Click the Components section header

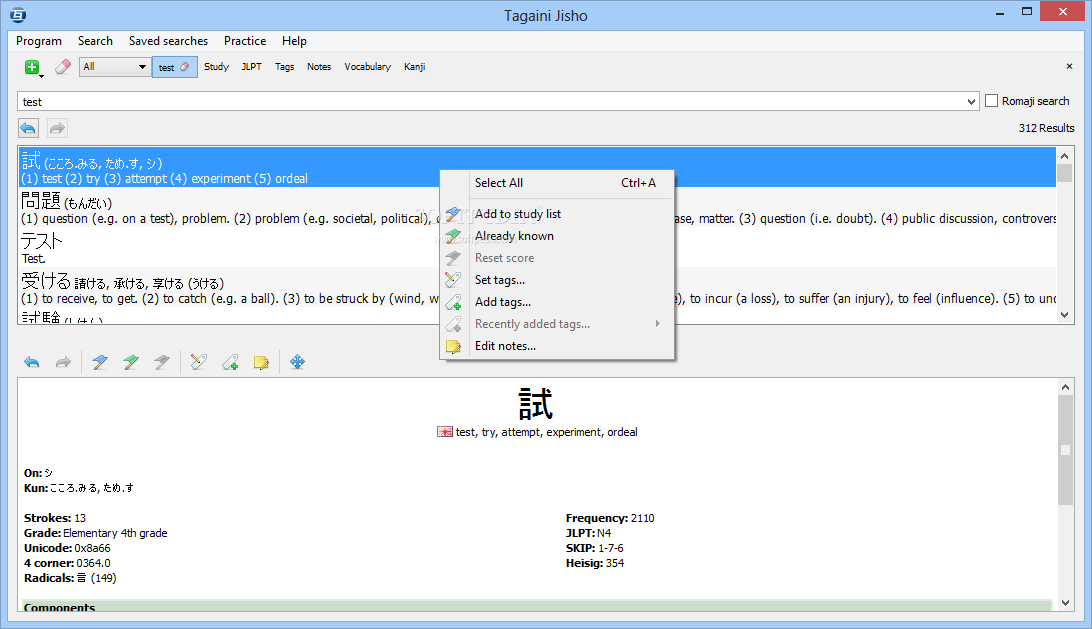[537, 606]
